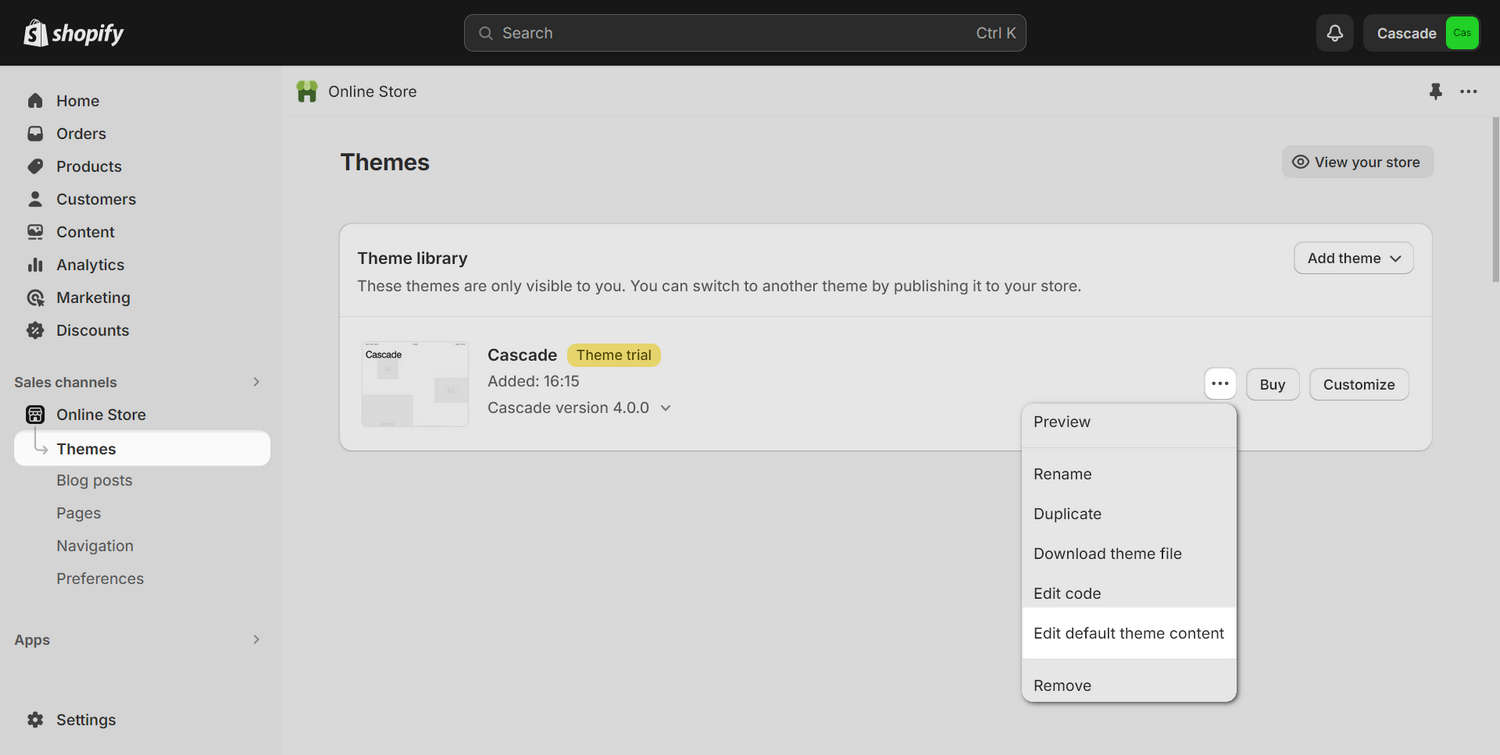Expand Cascade version 4.0.0 chevron
The height and width of the screenshot is (755, 1500).
(666, 408)
